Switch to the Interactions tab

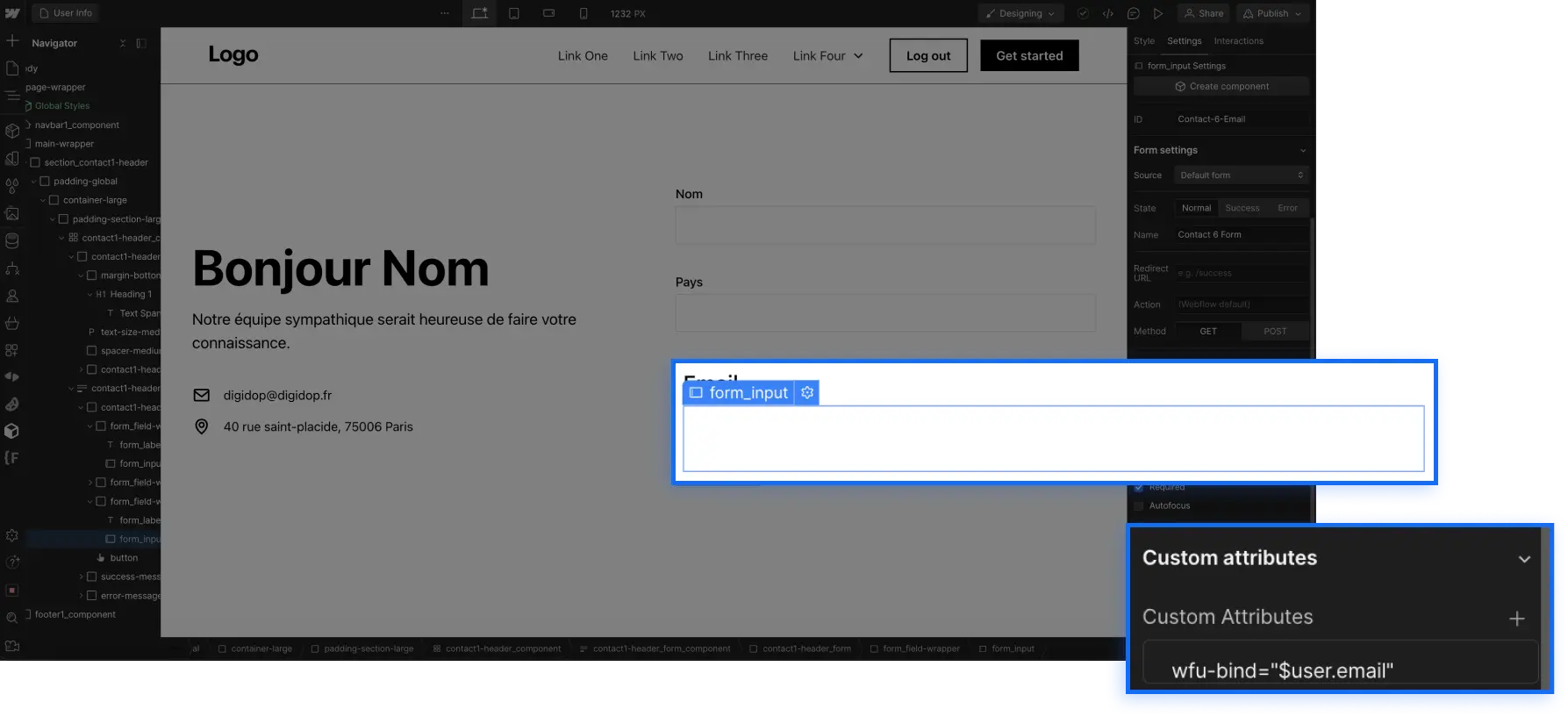(x=1239, y=41)
